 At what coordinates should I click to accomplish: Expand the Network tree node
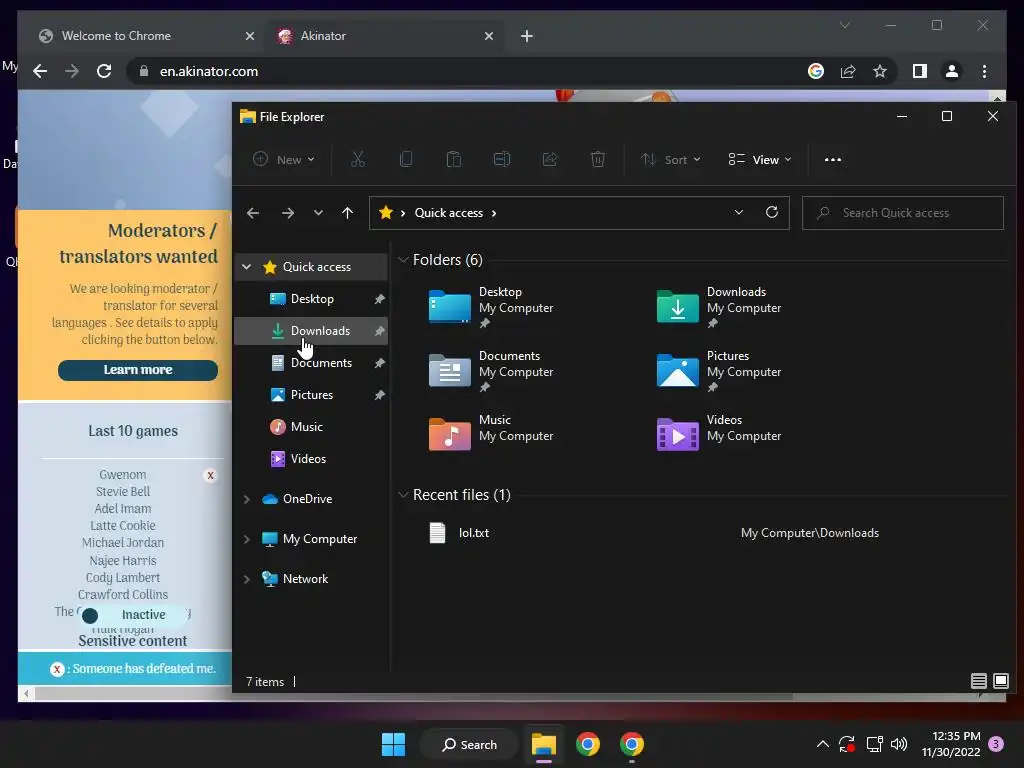click(x=246, y=579)
